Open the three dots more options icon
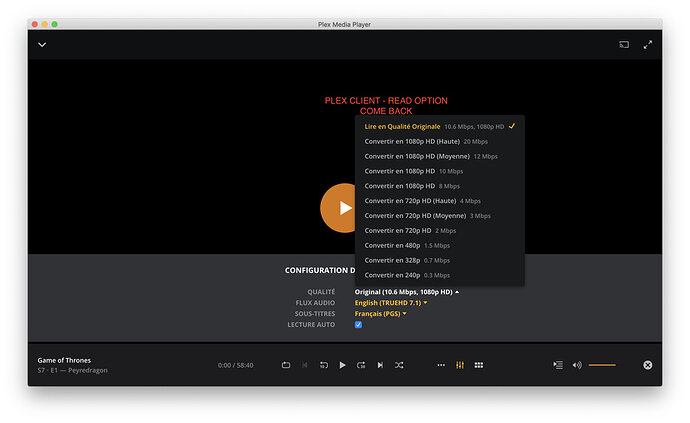 [441, 365]
